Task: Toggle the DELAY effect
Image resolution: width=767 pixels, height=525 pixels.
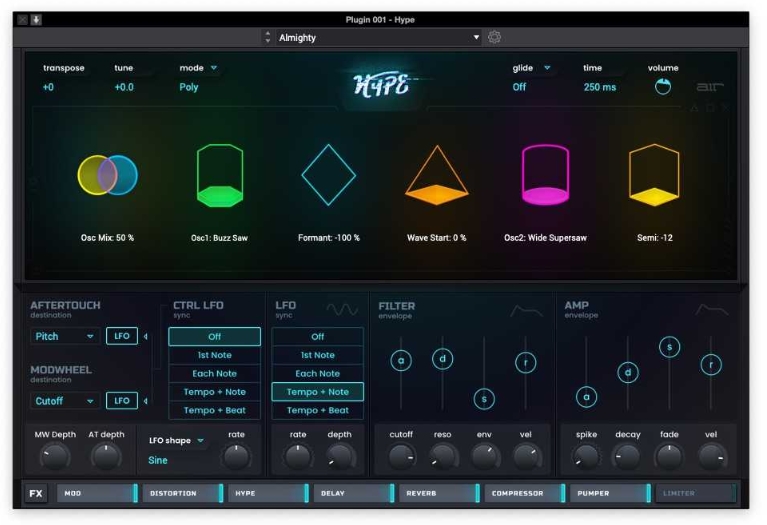Action: click(354, 493)
